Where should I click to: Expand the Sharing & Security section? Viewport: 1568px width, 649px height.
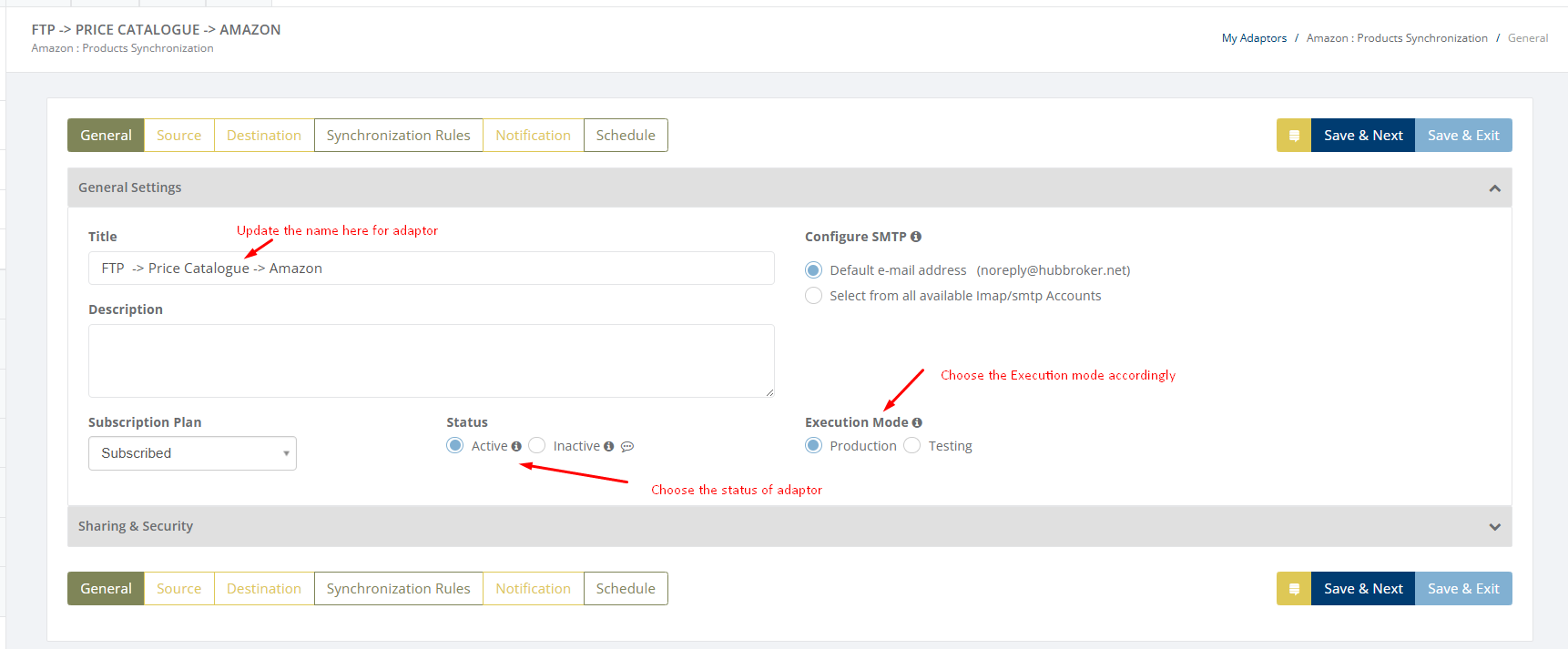pyautogui.click(x=1494, y=527)
